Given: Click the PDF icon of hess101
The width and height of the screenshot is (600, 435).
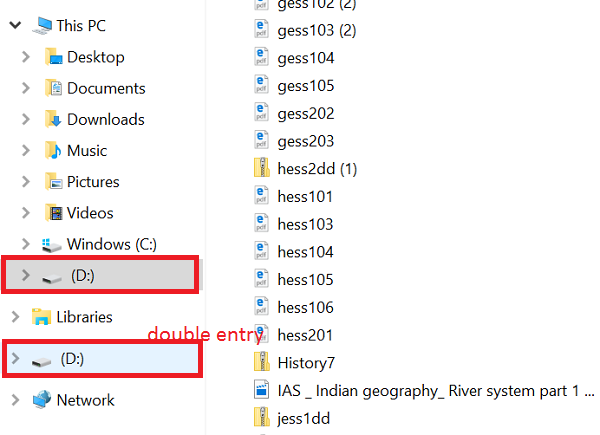Looking at the screenshot, I should (x=261, y=196).
